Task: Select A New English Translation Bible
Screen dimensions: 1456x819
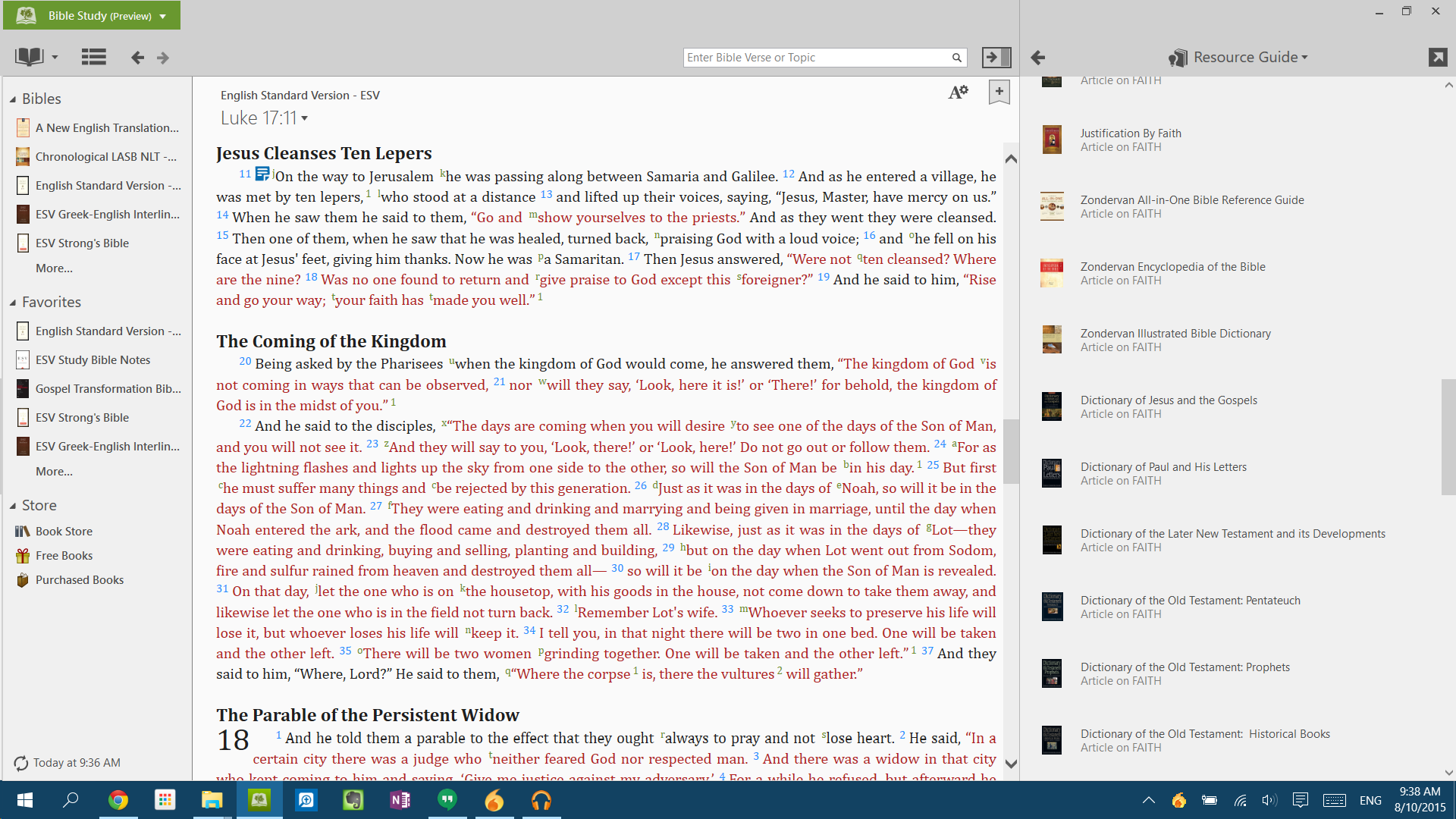Action: (x=99, y=128)
